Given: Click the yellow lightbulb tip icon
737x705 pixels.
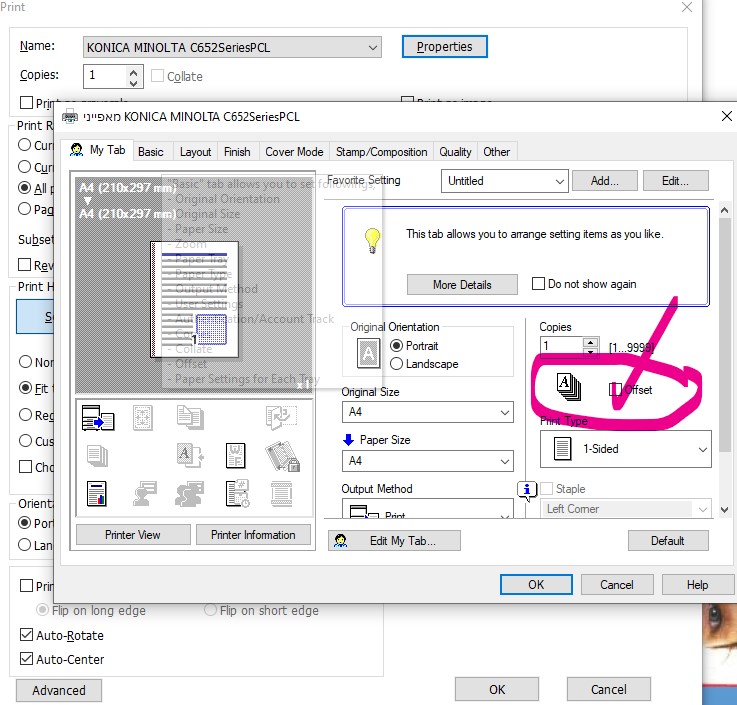Looking at the screenshot, I should click(372, 241).
